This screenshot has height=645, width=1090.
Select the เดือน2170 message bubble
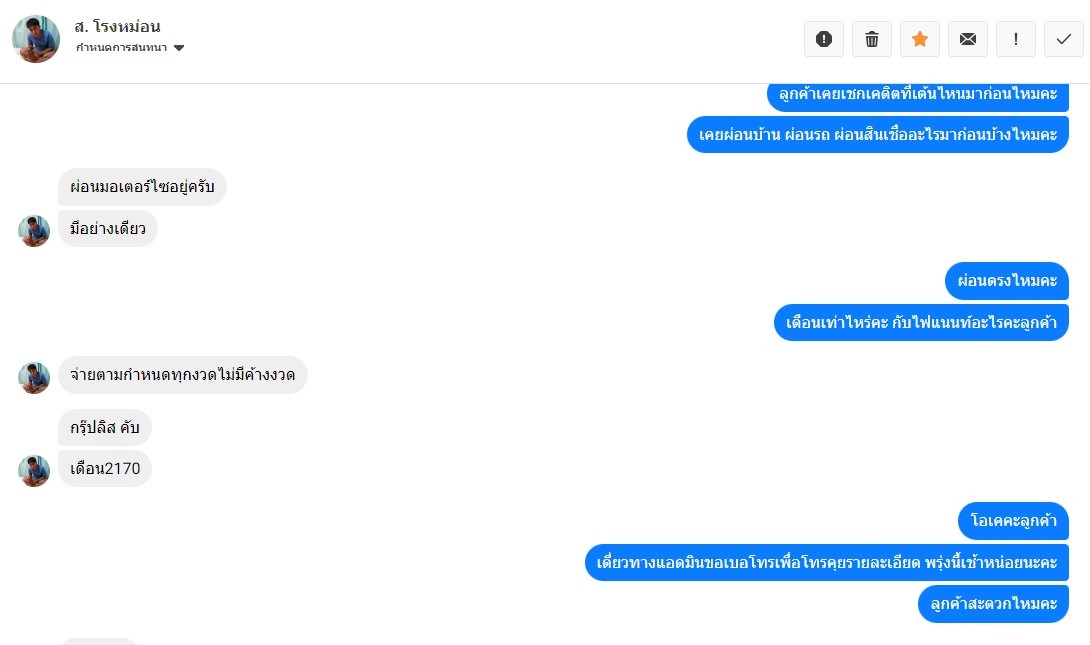(x=105, y=468)
